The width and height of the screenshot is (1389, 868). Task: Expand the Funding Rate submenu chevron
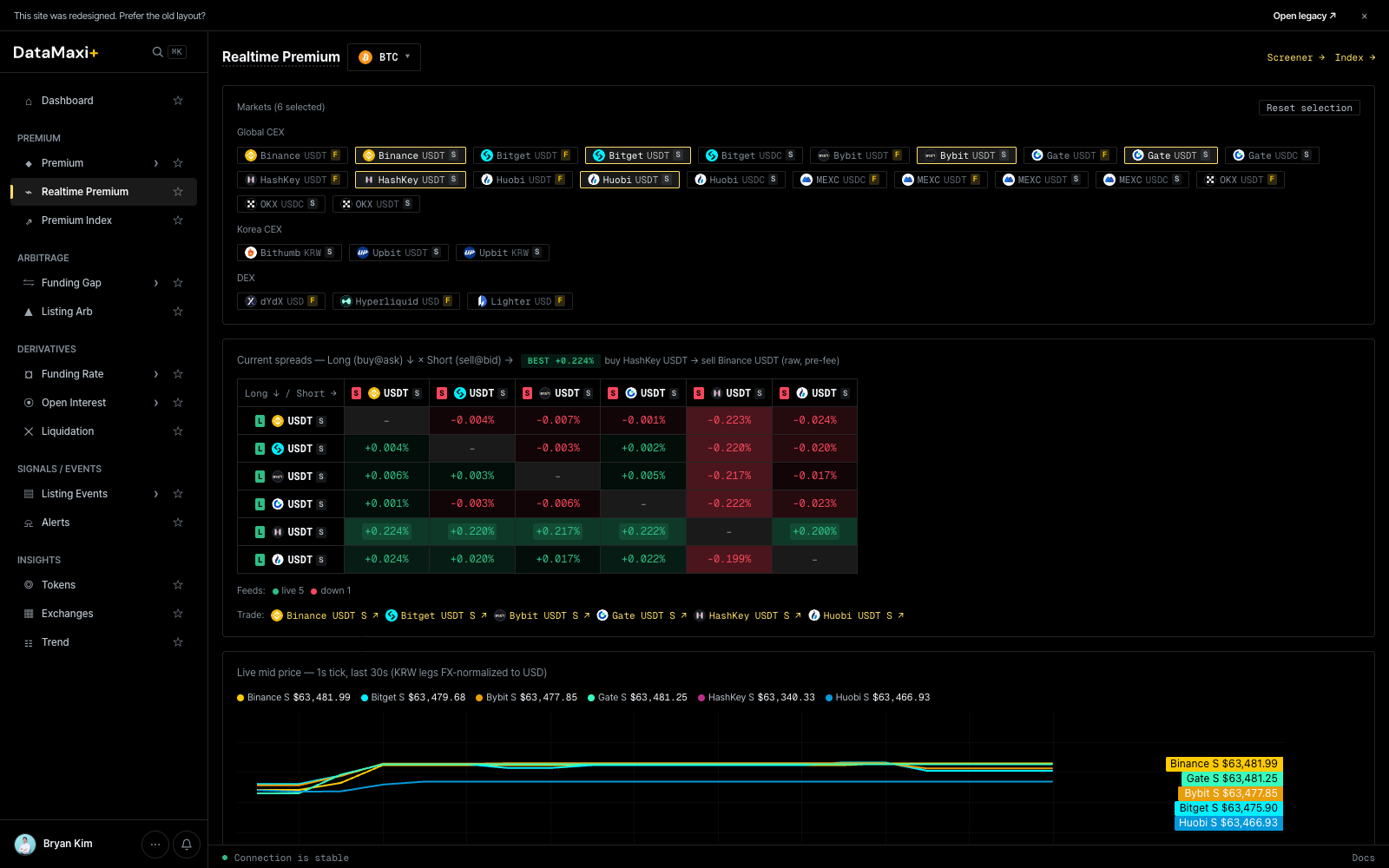[156, 374]
